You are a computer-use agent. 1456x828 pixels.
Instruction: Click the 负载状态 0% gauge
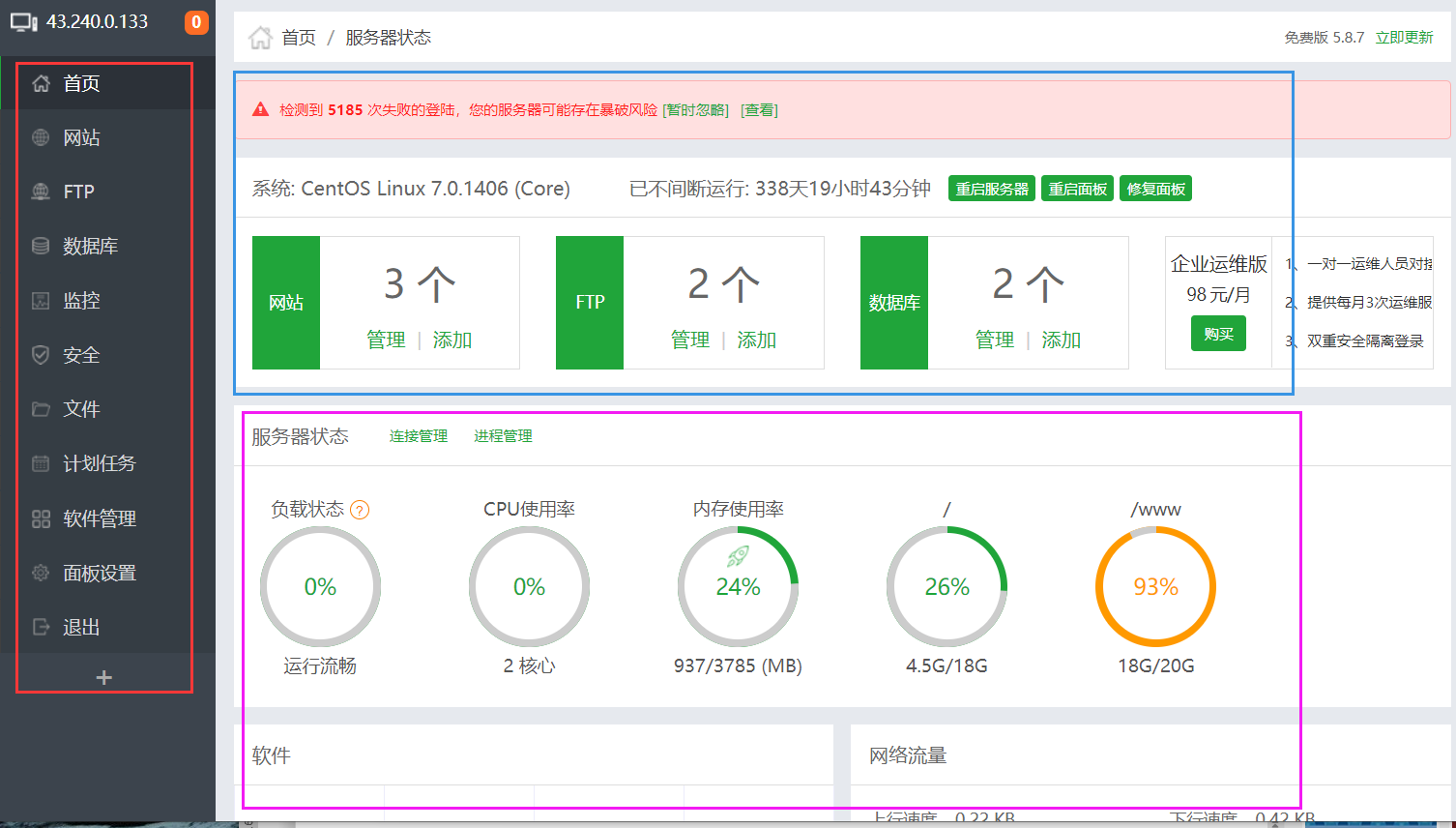320,586
